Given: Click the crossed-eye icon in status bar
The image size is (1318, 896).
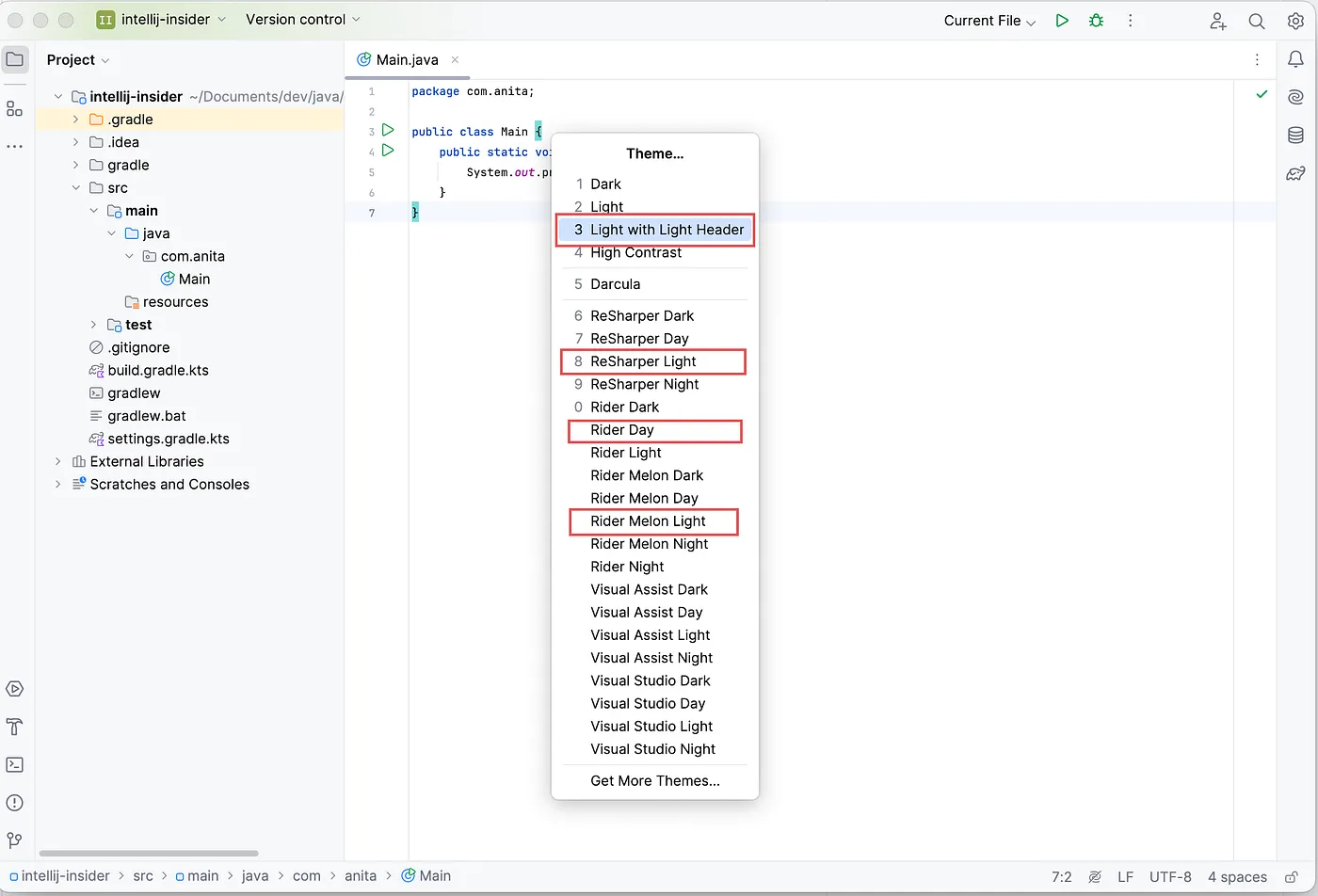Looking at the screenshot, I should 1094,876.
